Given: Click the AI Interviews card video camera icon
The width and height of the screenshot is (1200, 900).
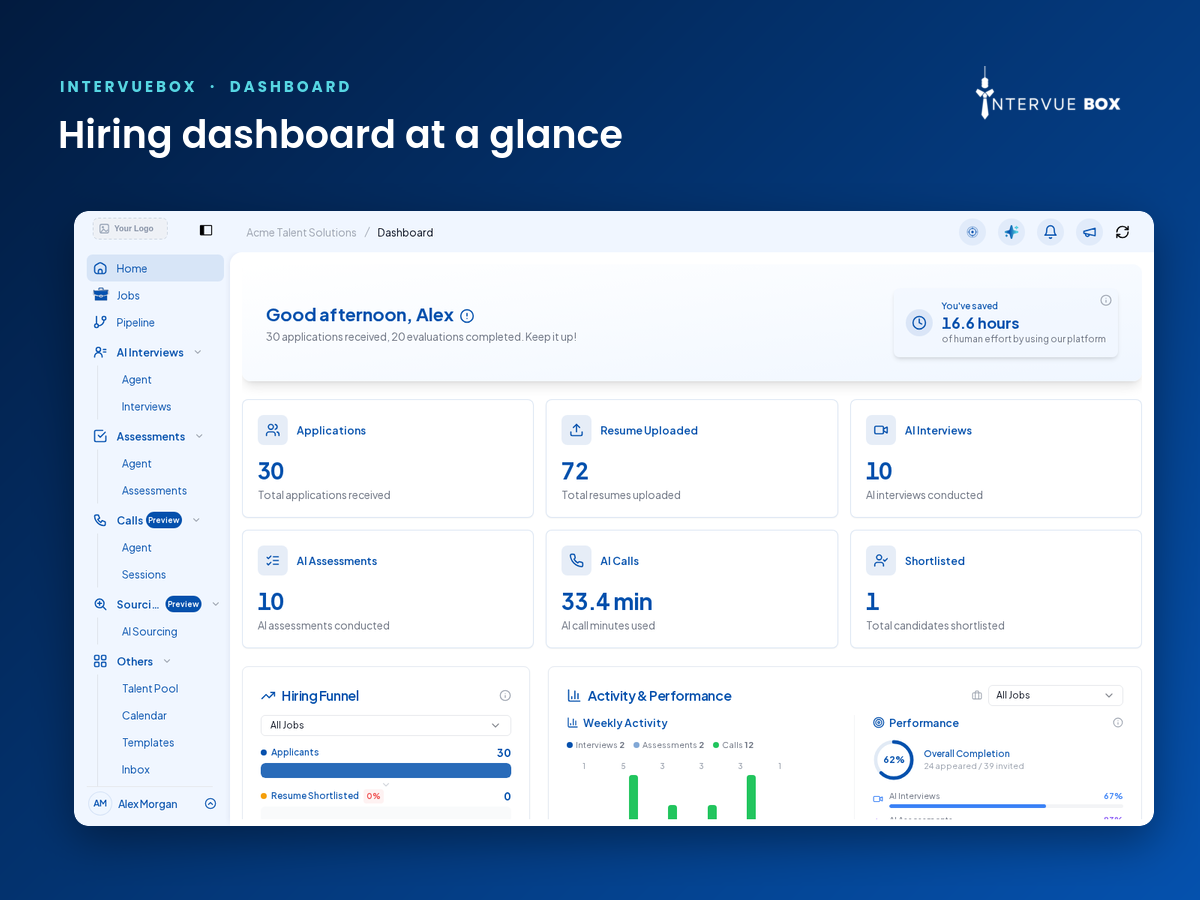Looking at the screenshot, I should point(881,430).
